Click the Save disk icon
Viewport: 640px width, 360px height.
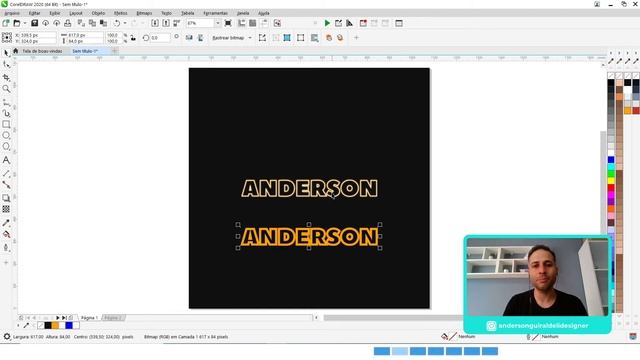pyautogui.click(x=35, y=23)
